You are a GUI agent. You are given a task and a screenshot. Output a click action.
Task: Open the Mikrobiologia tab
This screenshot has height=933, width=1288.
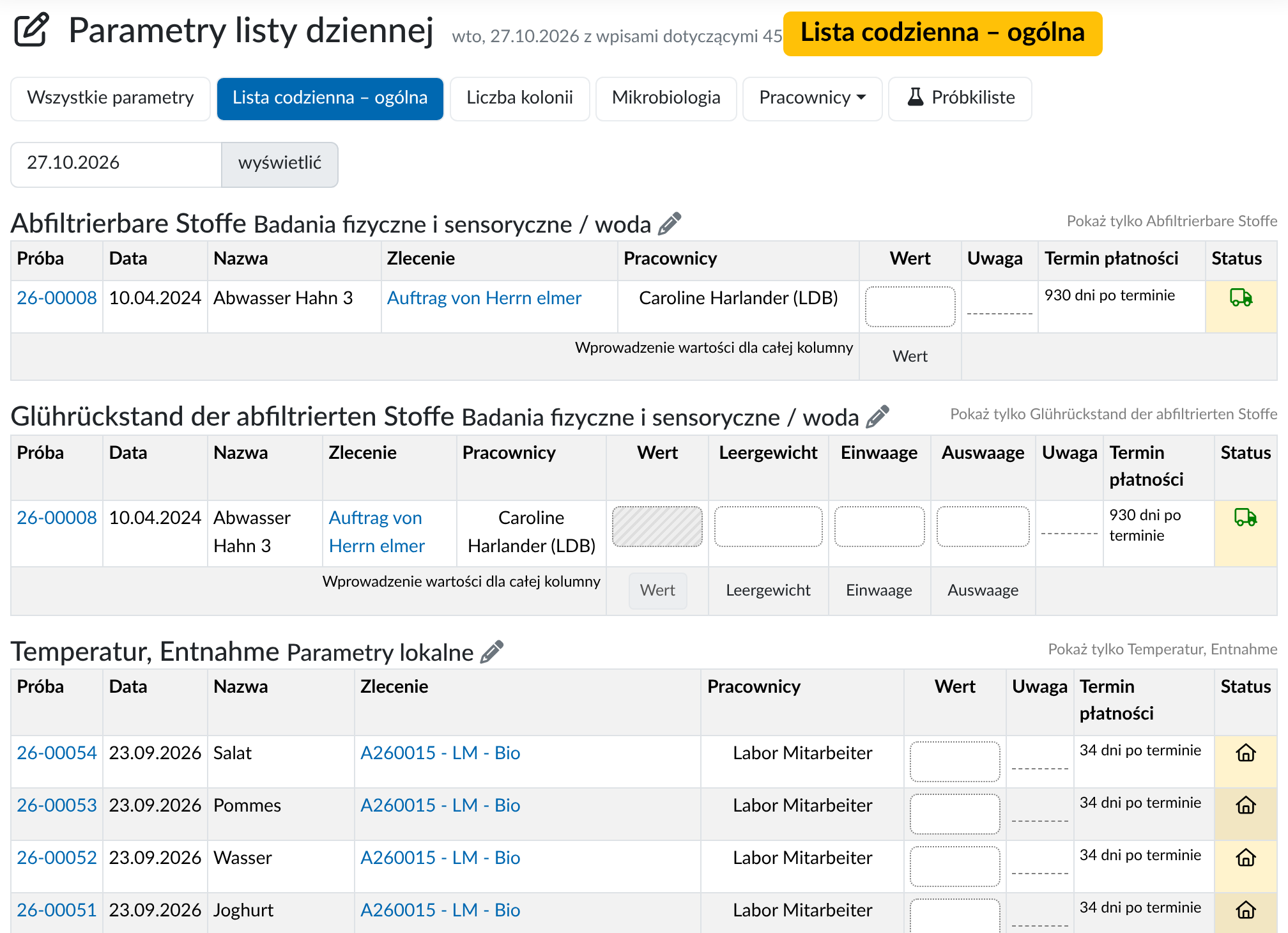coord(666,98)
